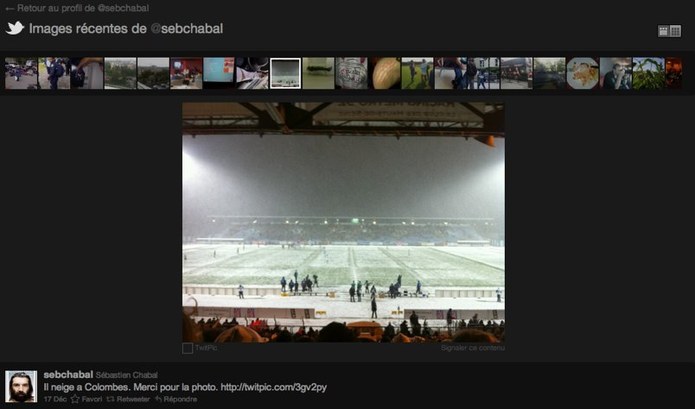Viewport: 695px width, 409px height.
Task: Select the man with camera thumbnail
Action: click(616, 73)
